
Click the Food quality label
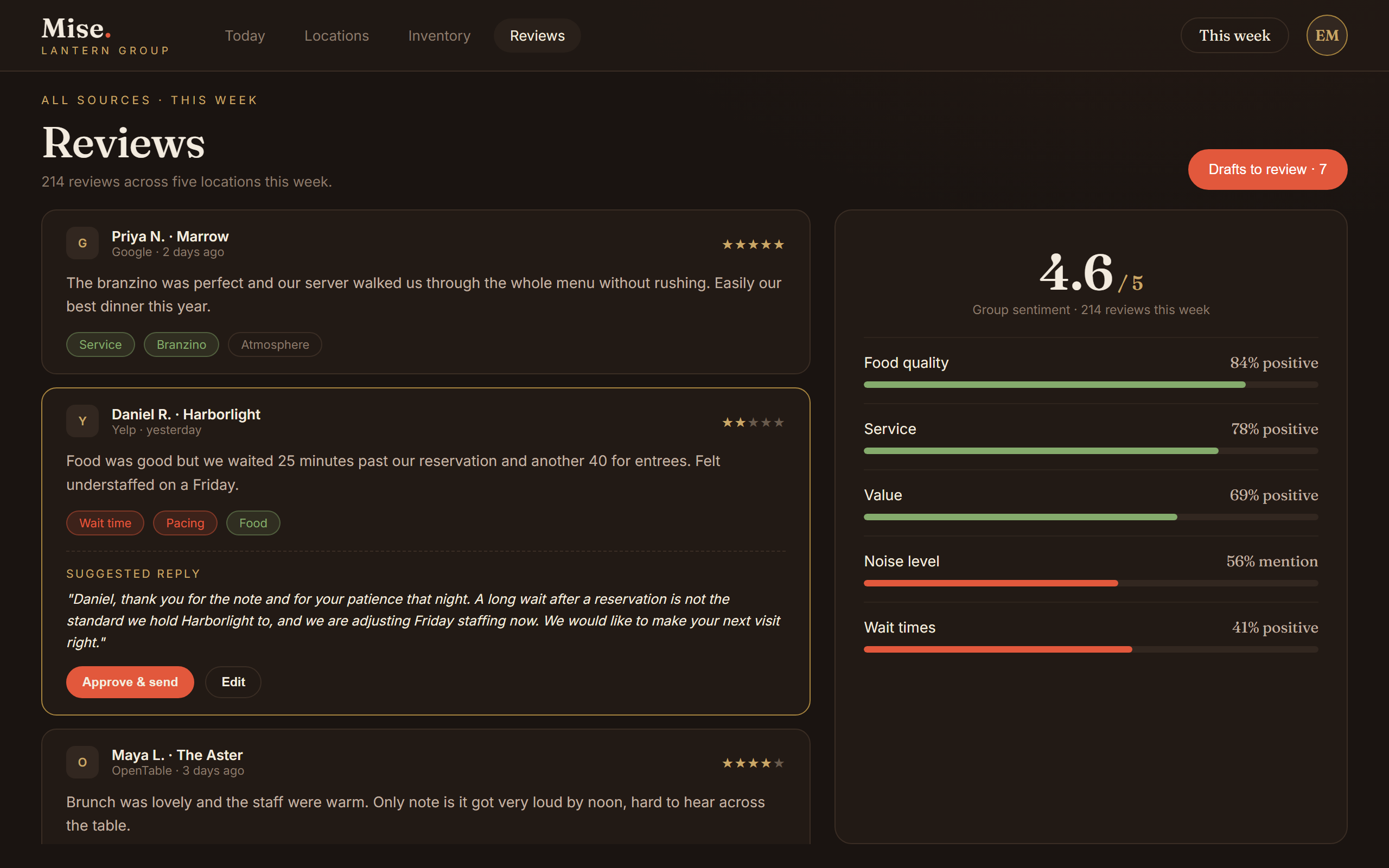point(906,363)
